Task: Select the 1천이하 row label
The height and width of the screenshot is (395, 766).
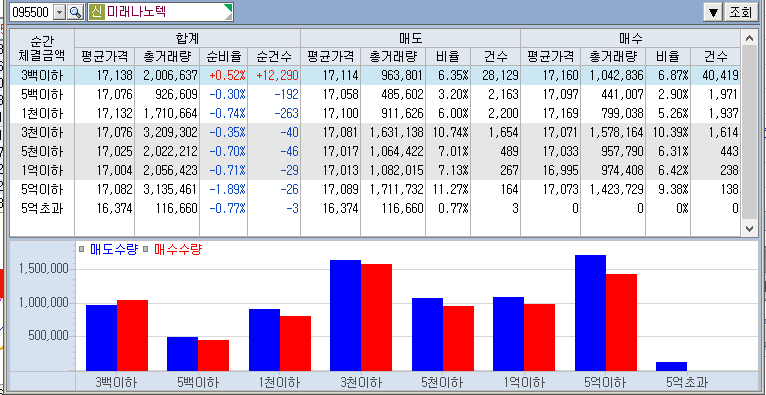Action: coord(42,114)
